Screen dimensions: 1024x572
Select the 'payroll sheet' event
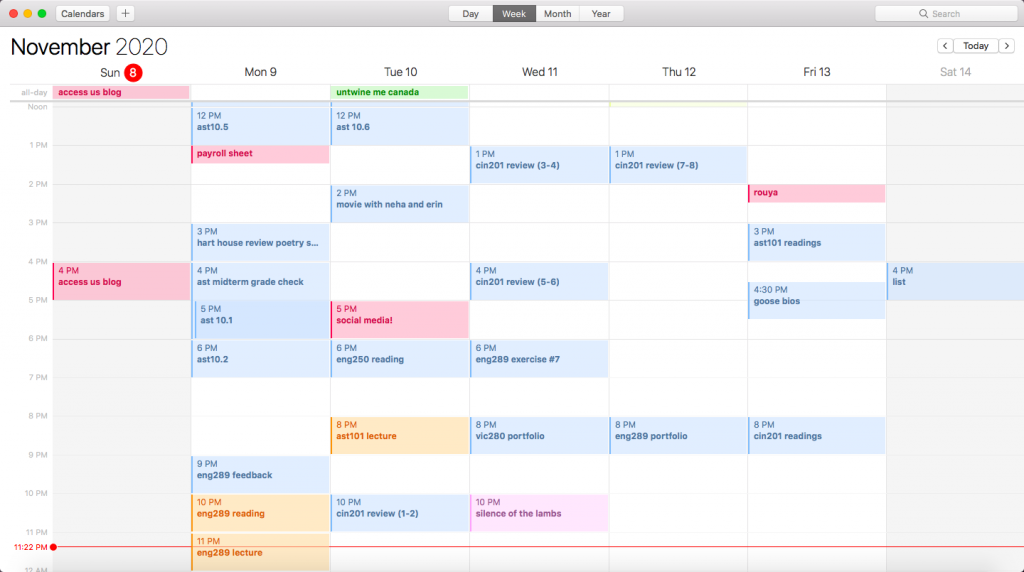click(x=260, y=154)
